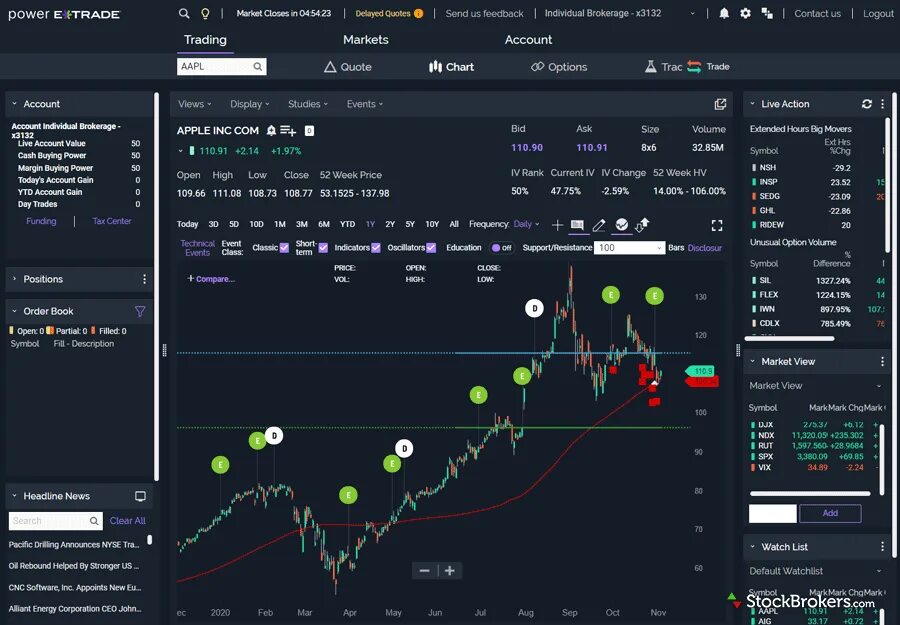Add AAPL to a list using the list-plus icon
The image size is (900, 625).
point(289,131)
